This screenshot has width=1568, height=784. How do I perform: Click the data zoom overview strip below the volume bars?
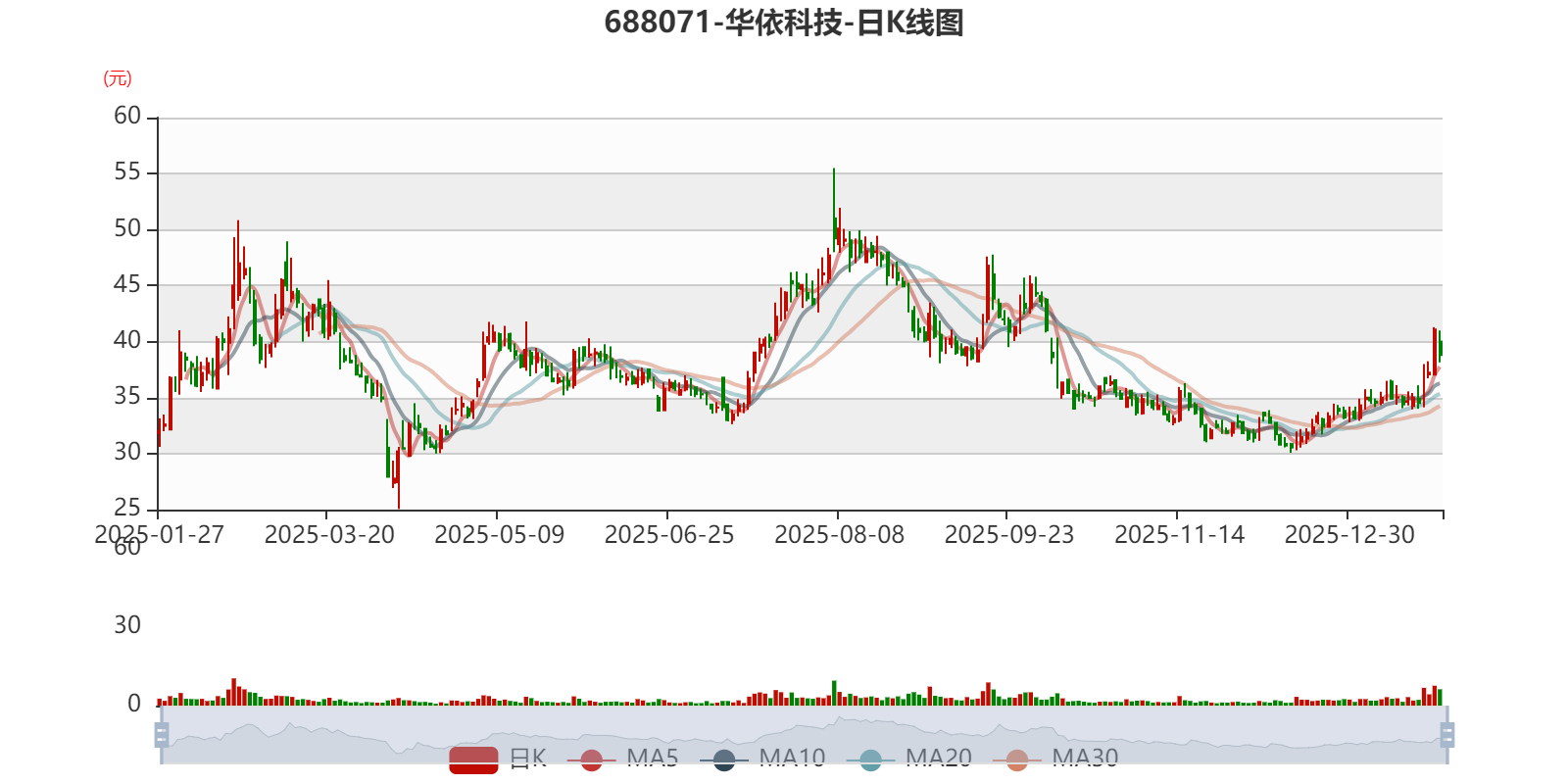click(804, 734)
